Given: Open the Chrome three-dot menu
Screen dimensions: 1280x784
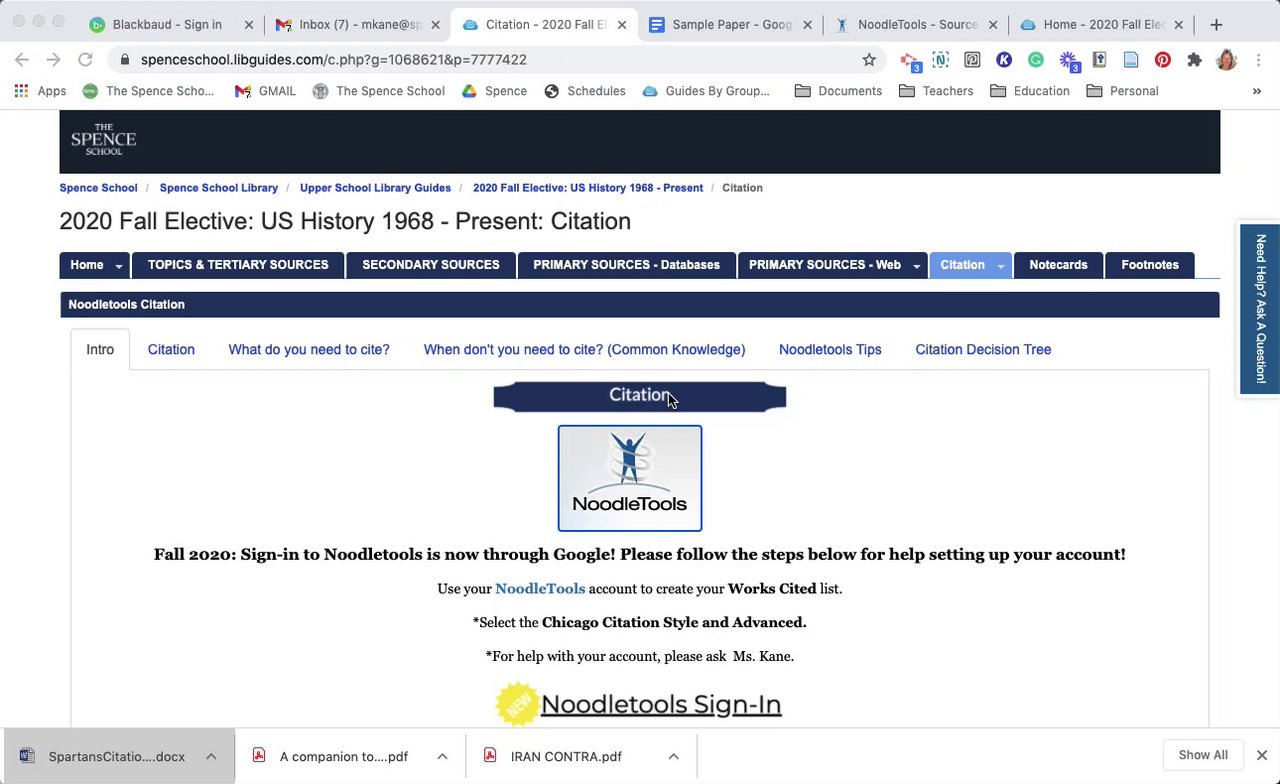Looking at the screenshot, I should pos(1258,60).
